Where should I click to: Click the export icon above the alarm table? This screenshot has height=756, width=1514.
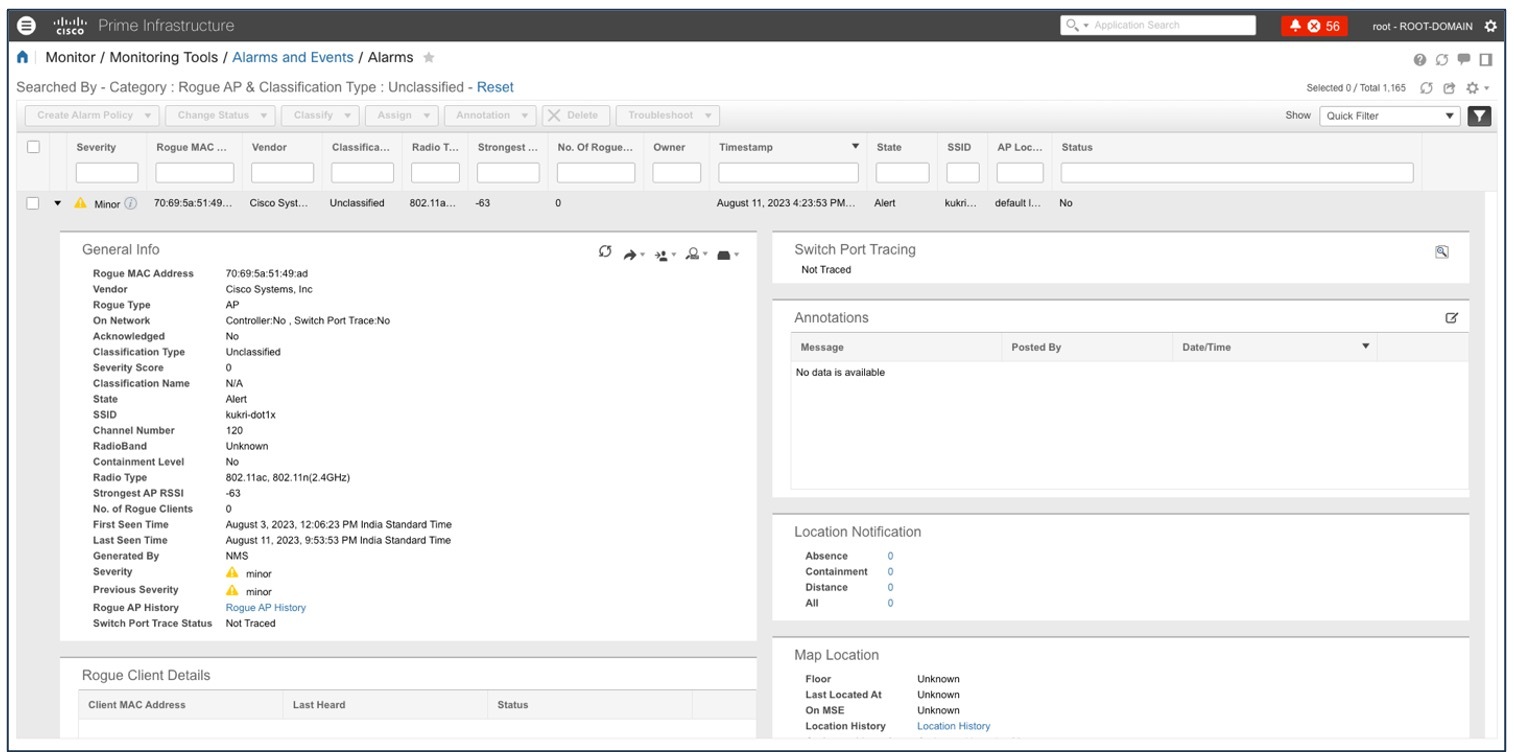click(1448, 88)
